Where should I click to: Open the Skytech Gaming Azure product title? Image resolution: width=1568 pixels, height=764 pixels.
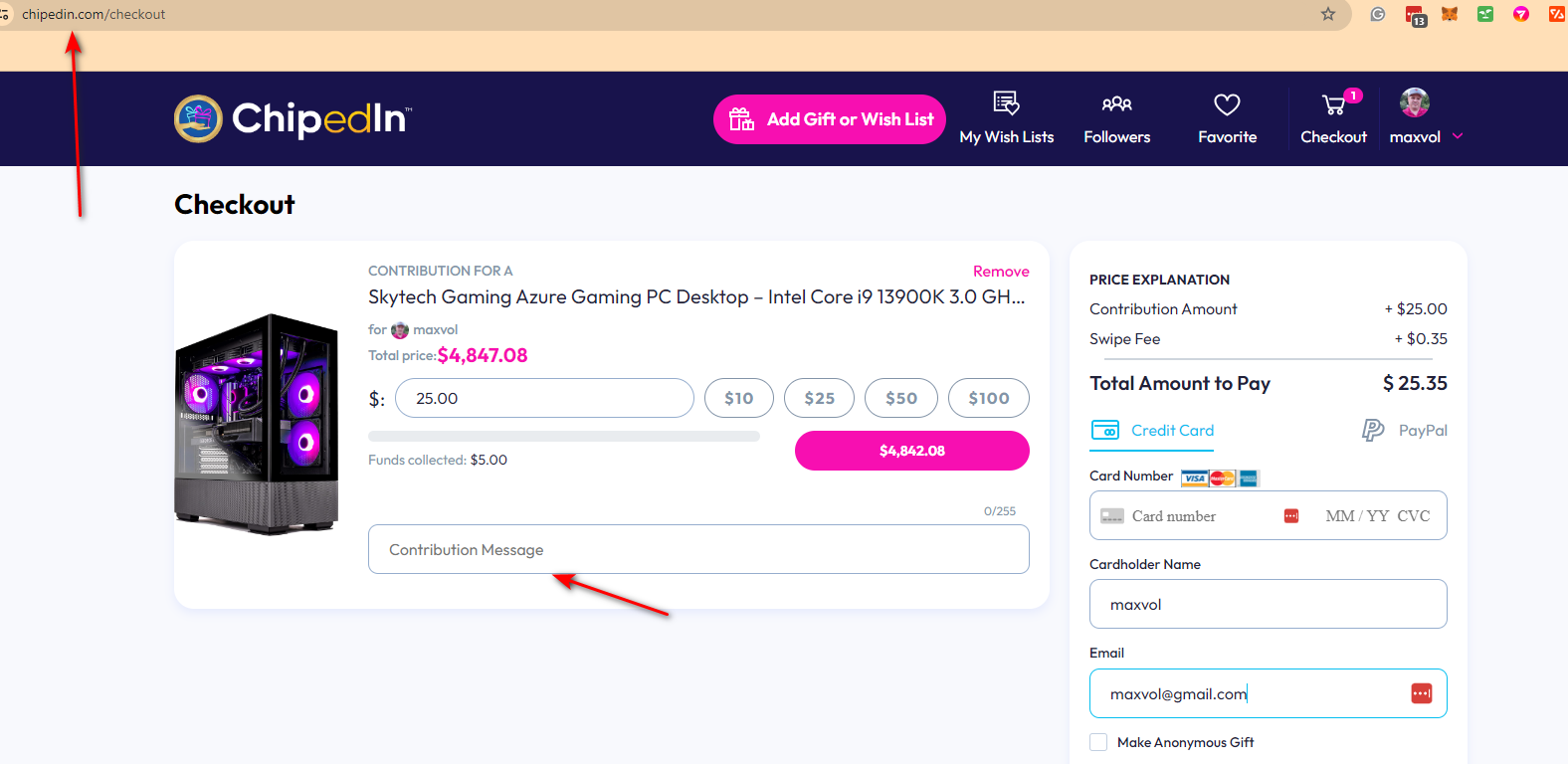click(696, 296)
